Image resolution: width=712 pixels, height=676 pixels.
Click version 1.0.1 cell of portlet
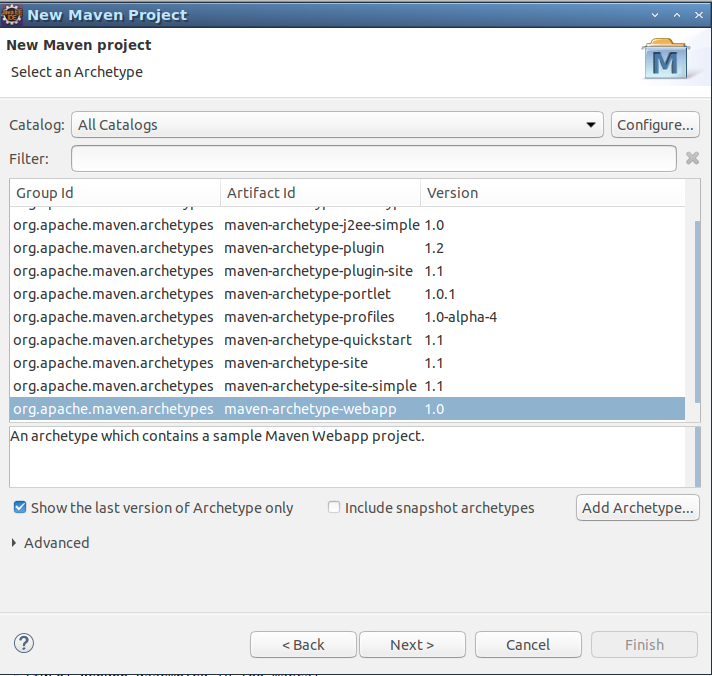point(440,294)
